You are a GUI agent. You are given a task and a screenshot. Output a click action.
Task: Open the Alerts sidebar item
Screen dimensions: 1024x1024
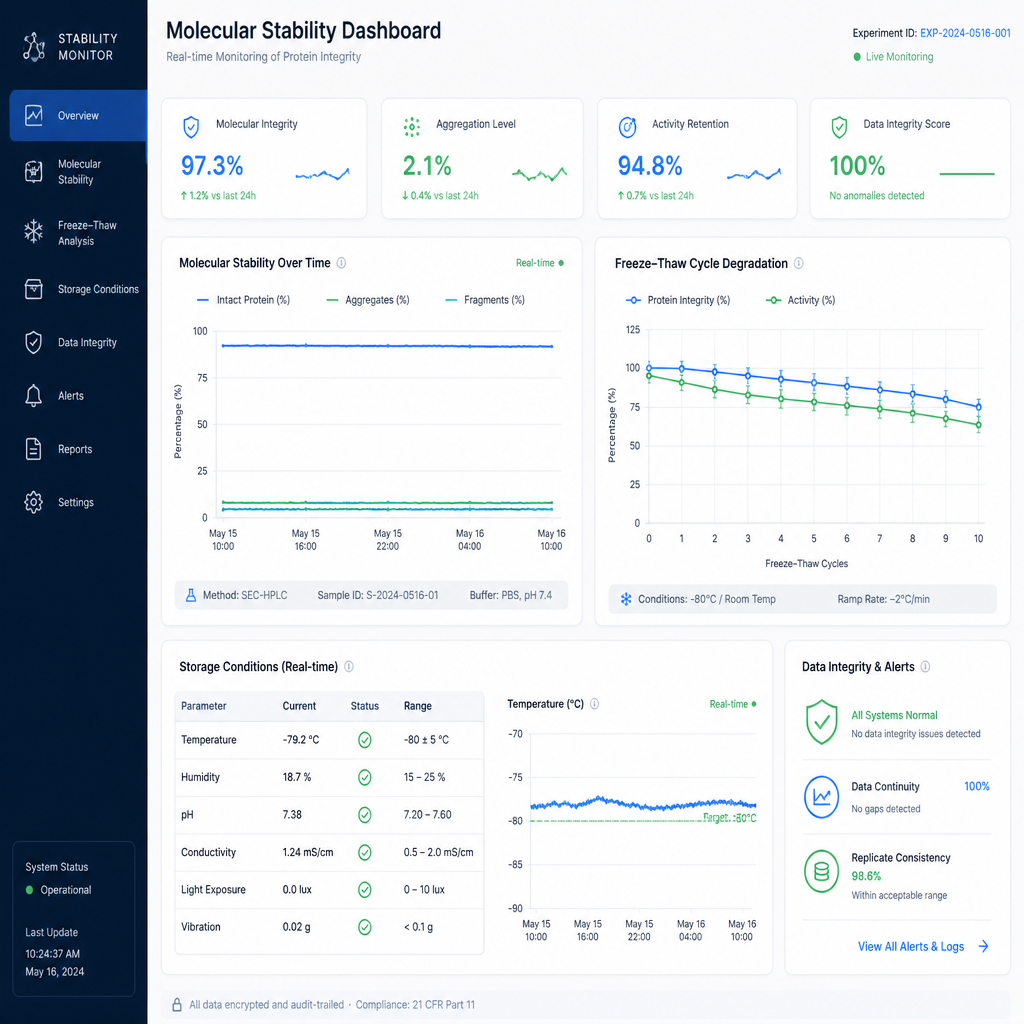(78, 396)
